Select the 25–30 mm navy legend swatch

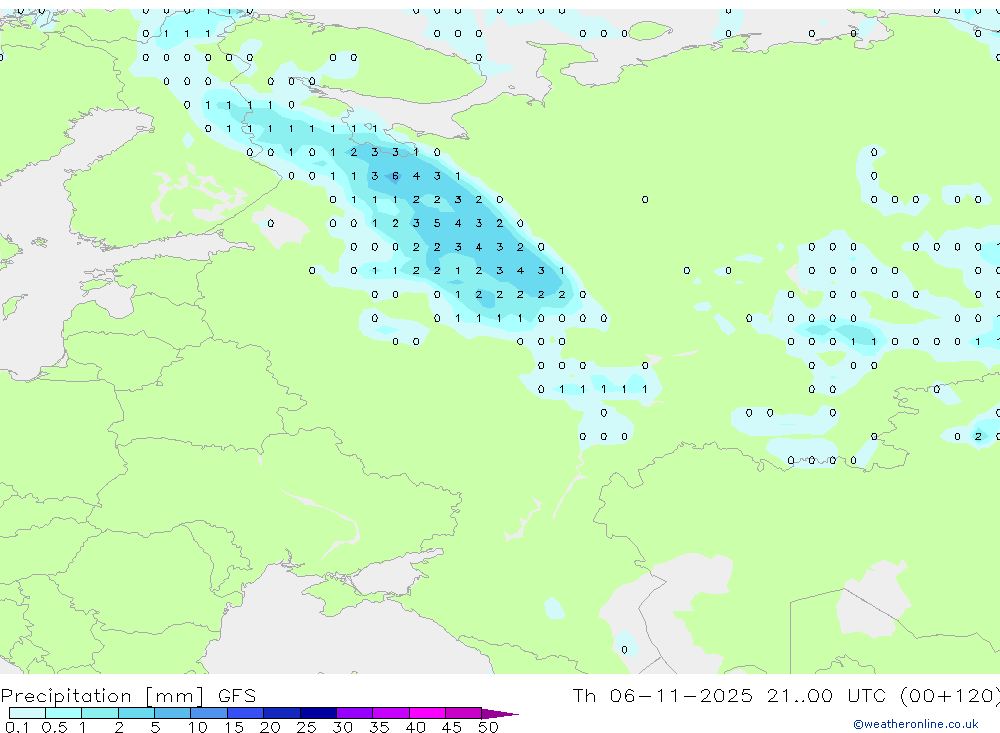(318, 713)
